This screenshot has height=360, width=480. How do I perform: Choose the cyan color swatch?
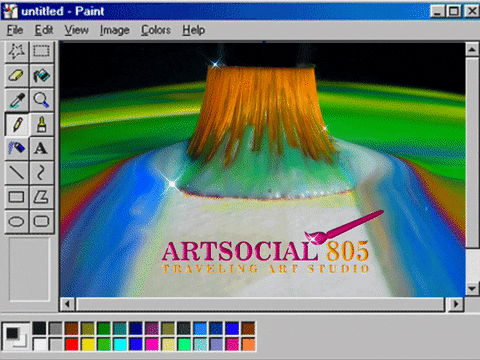pyautogui.click(x=120, y=344)
